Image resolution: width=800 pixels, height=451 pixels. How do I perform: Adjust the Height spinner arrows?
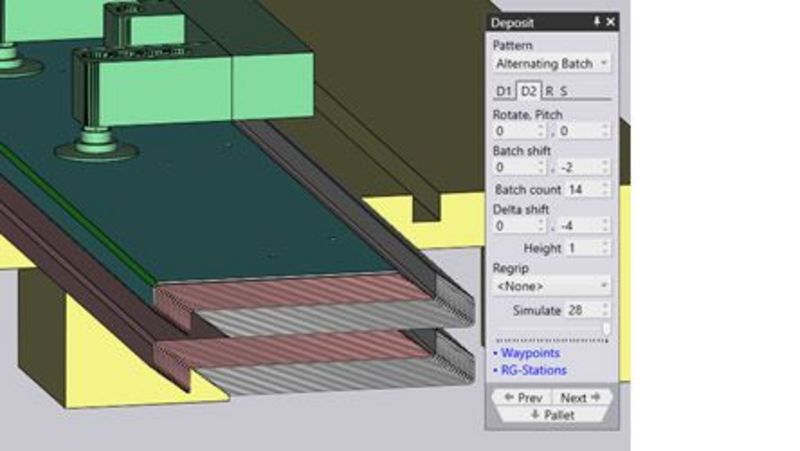(x=605, y=248)
